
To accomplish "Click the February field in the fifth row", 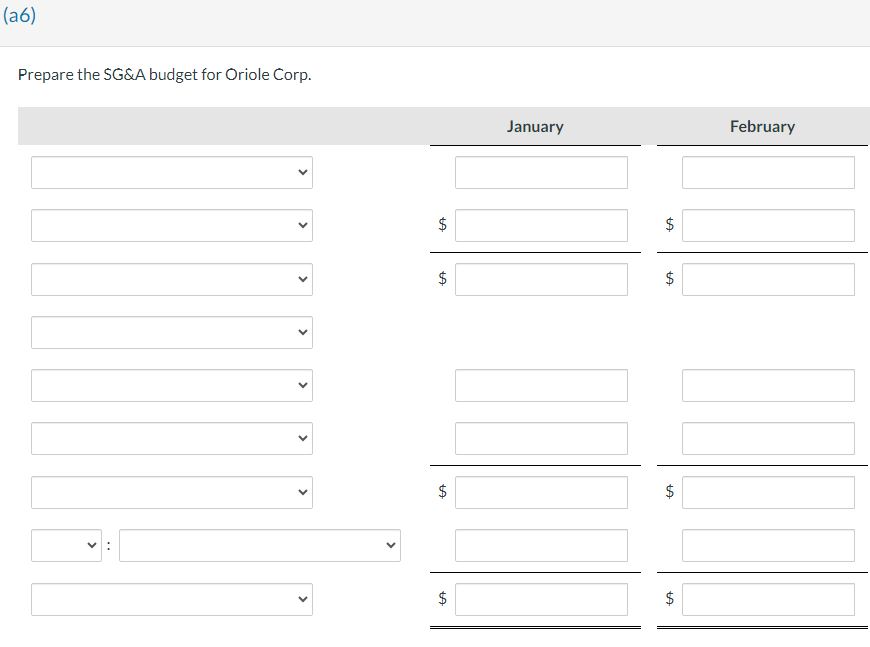I will tap(768, 385).
